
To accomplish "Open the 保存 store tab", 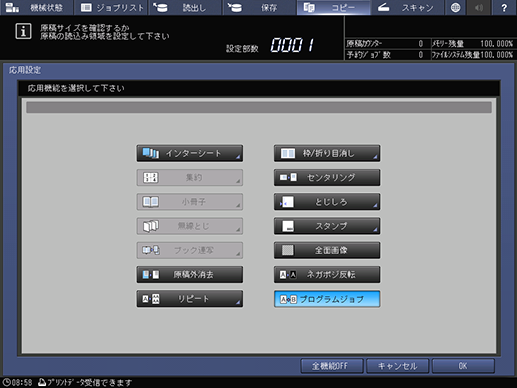I will (259, 7).
